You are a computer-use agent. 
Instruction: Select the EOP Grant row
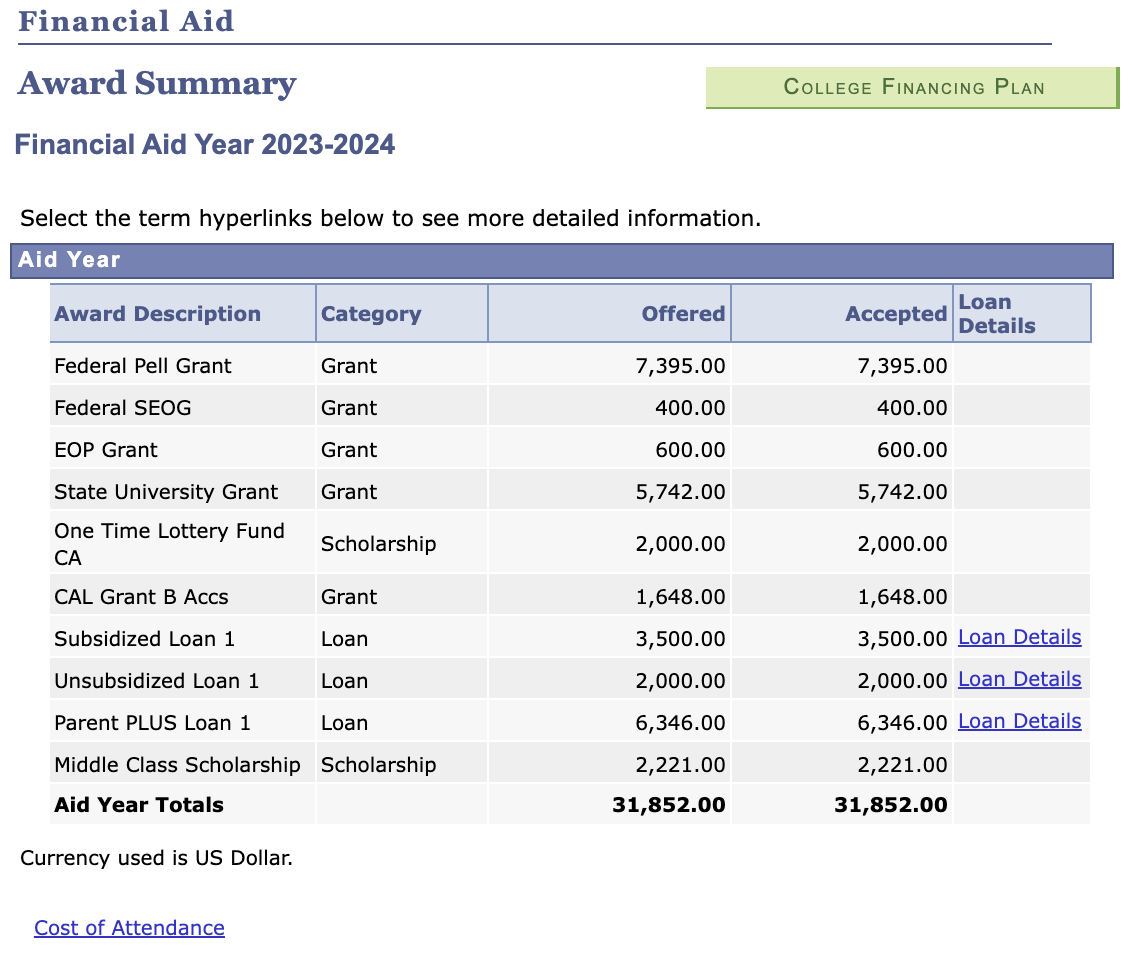[x=570, y=449]
